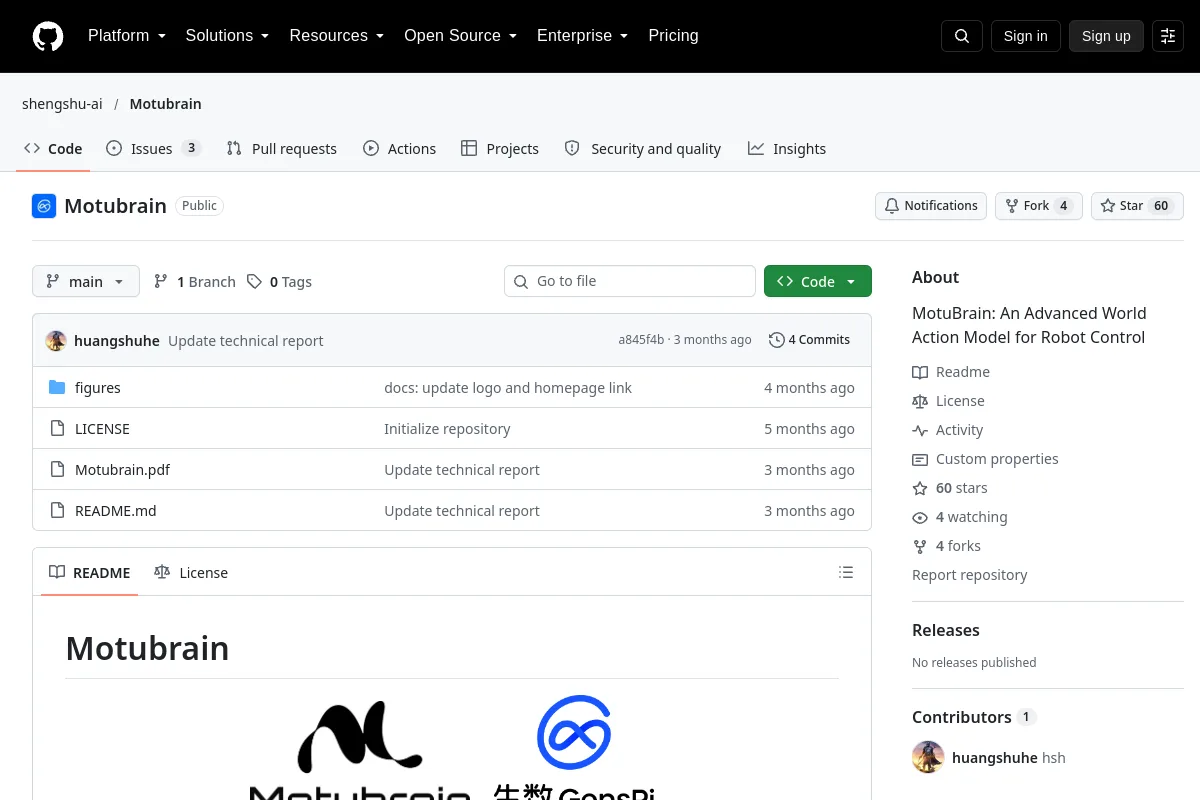Focus the Go to file search field
Image resolution: width=1200 pixels, height=800 pixels.
[x=630, y=282]
